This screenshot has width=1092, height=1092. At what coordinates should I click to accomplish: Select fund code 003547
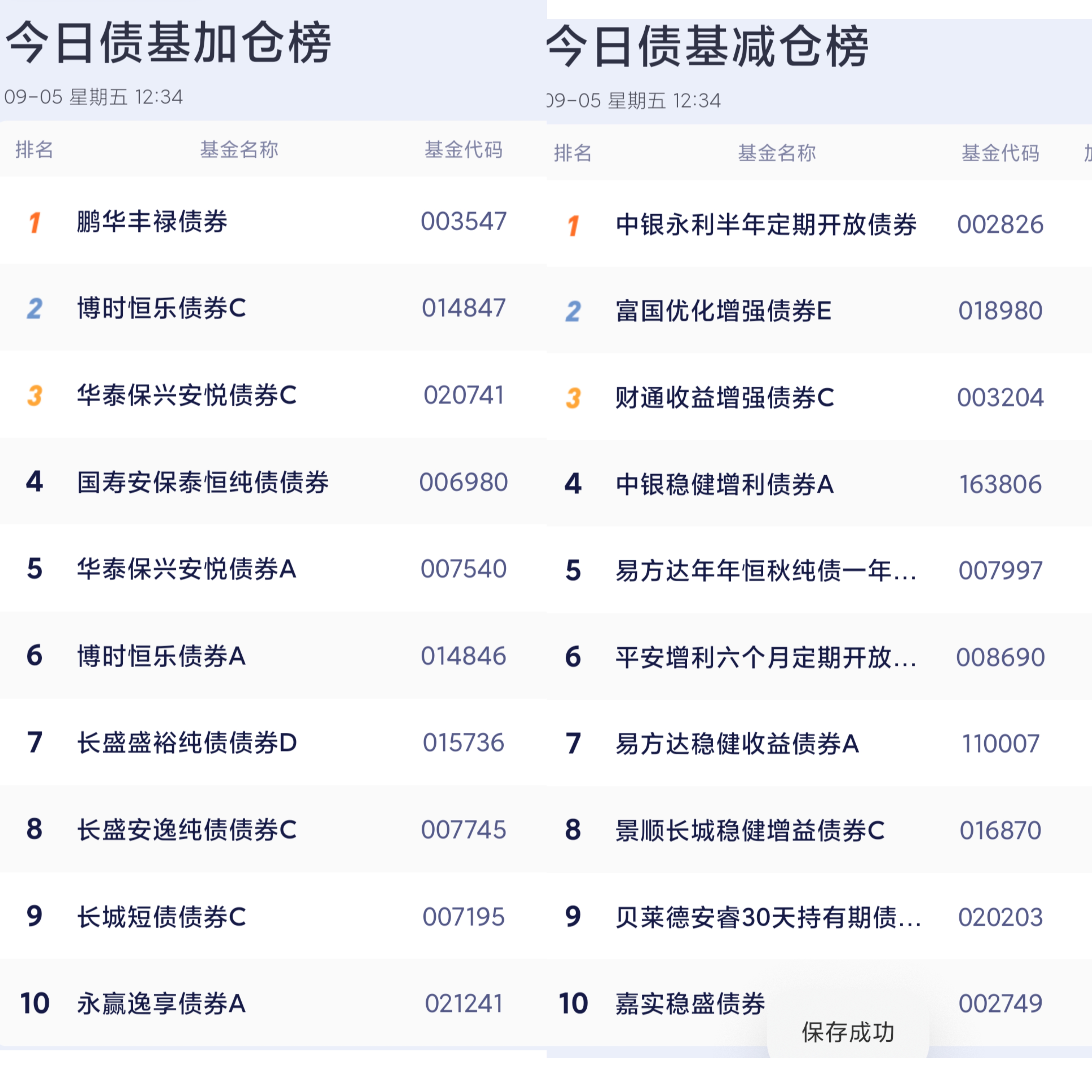[463, 221]
